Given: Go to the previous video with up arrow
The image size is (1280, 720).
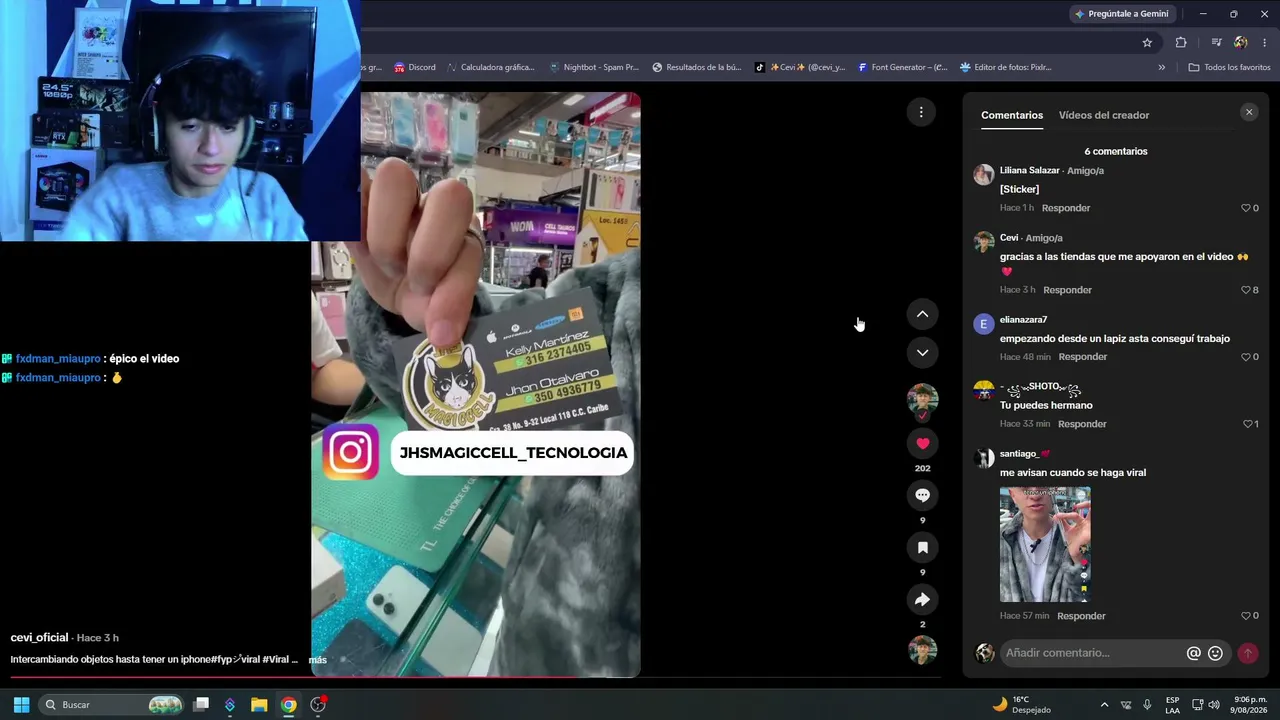Looking at the screenshot, I should (922, 314).
